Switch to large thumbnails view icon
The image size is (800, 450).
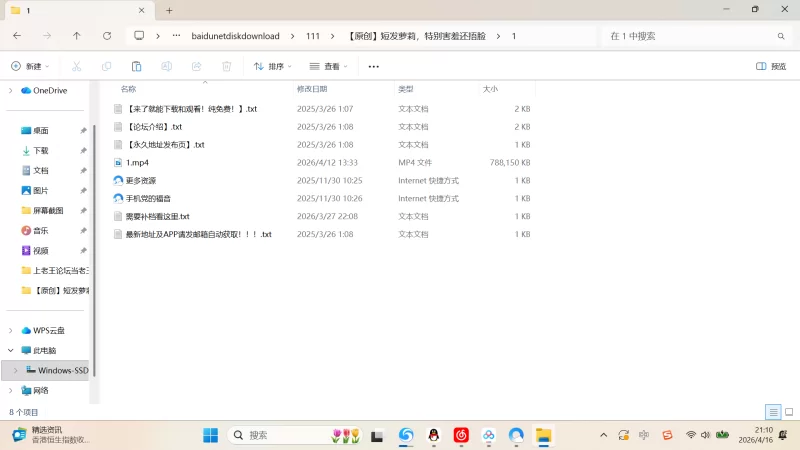(x=788, y=412)
